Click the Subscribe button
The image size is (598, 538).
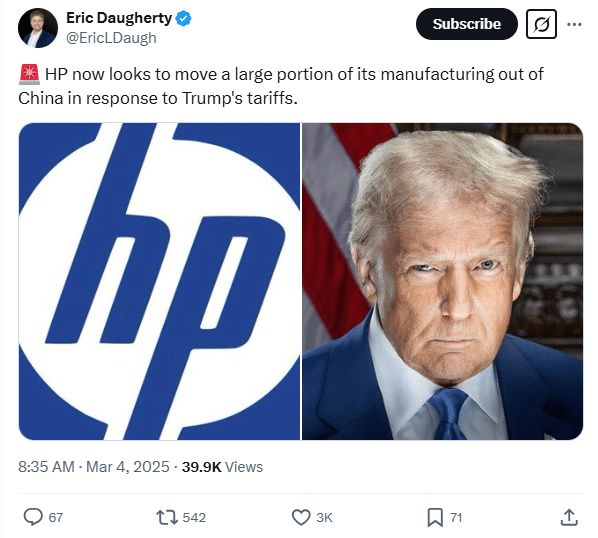click(x=467, y=24)
